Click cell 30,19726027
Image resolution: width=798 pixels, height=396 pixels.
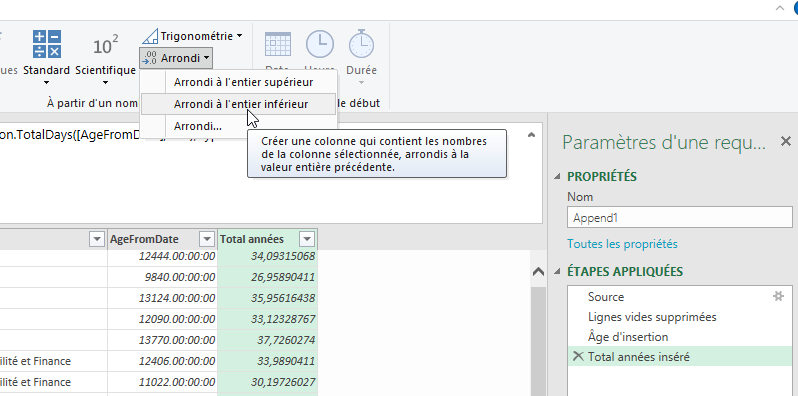tap(267, 382)
